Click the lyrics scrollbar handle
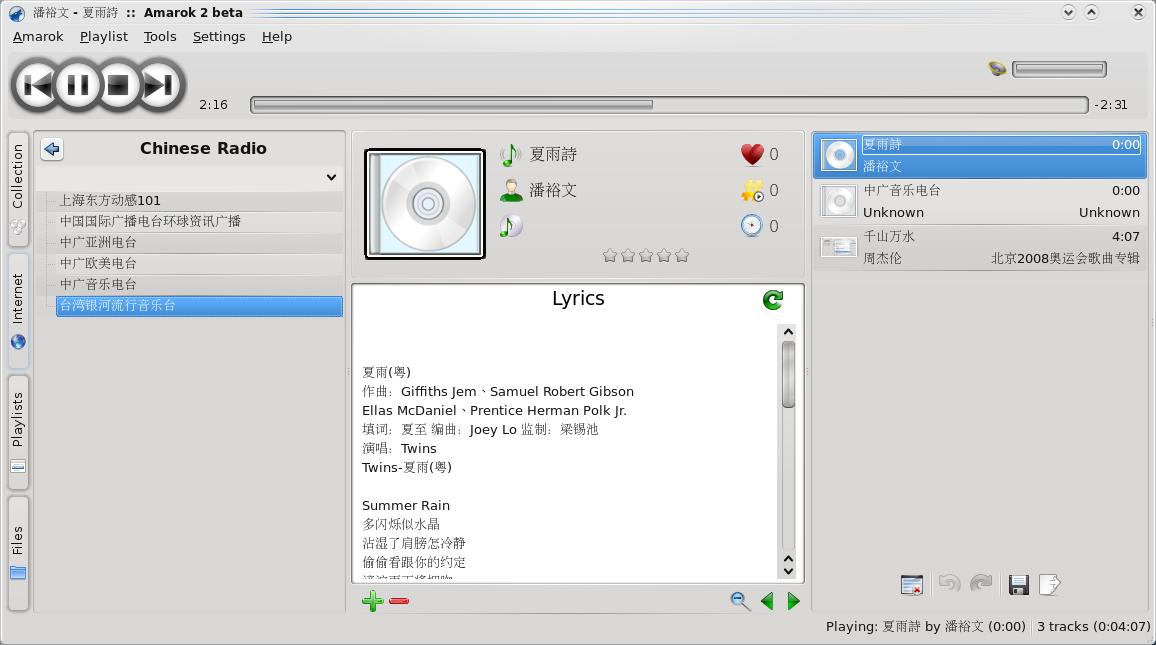This screenshot has height=645, width=1156. pyautogui.click(x=788, y=375)
